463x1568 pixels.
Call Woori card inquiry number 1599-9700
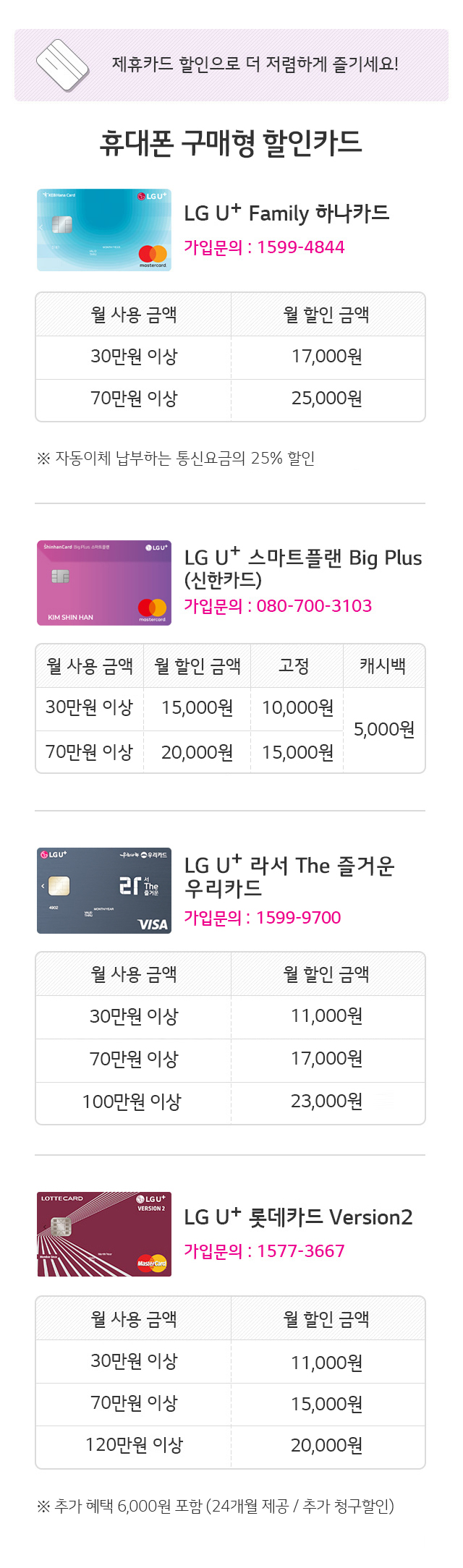tap(298, 918)
